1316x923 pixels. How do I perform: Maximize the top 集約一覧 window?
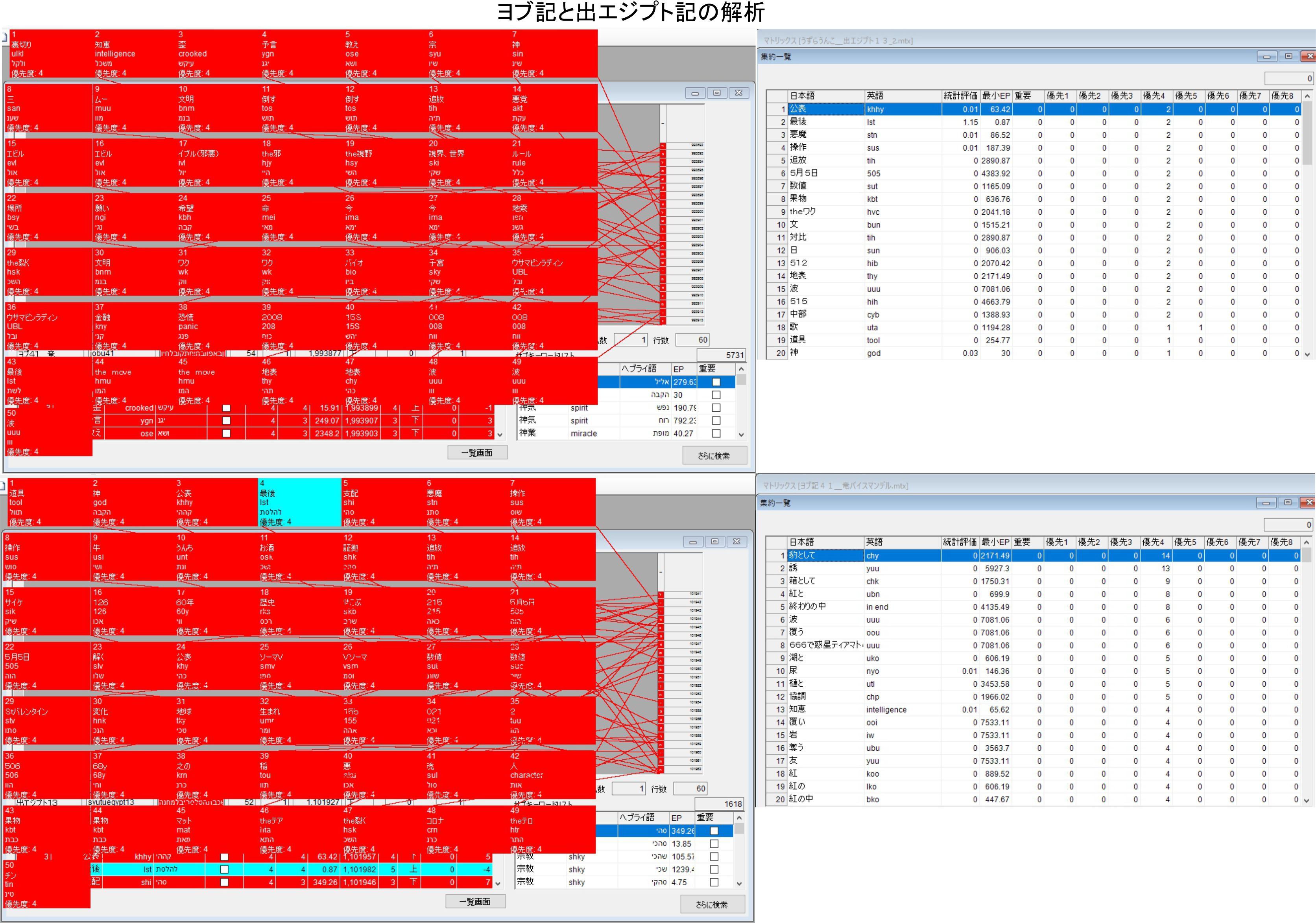tap(1288, 56)
